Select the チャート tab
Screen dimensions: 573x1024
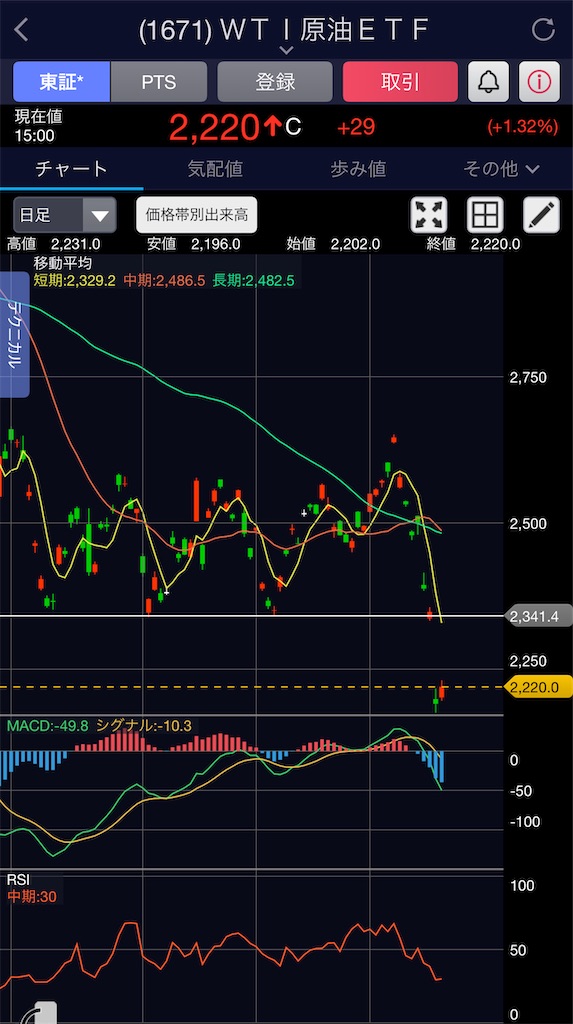point(71,169)
